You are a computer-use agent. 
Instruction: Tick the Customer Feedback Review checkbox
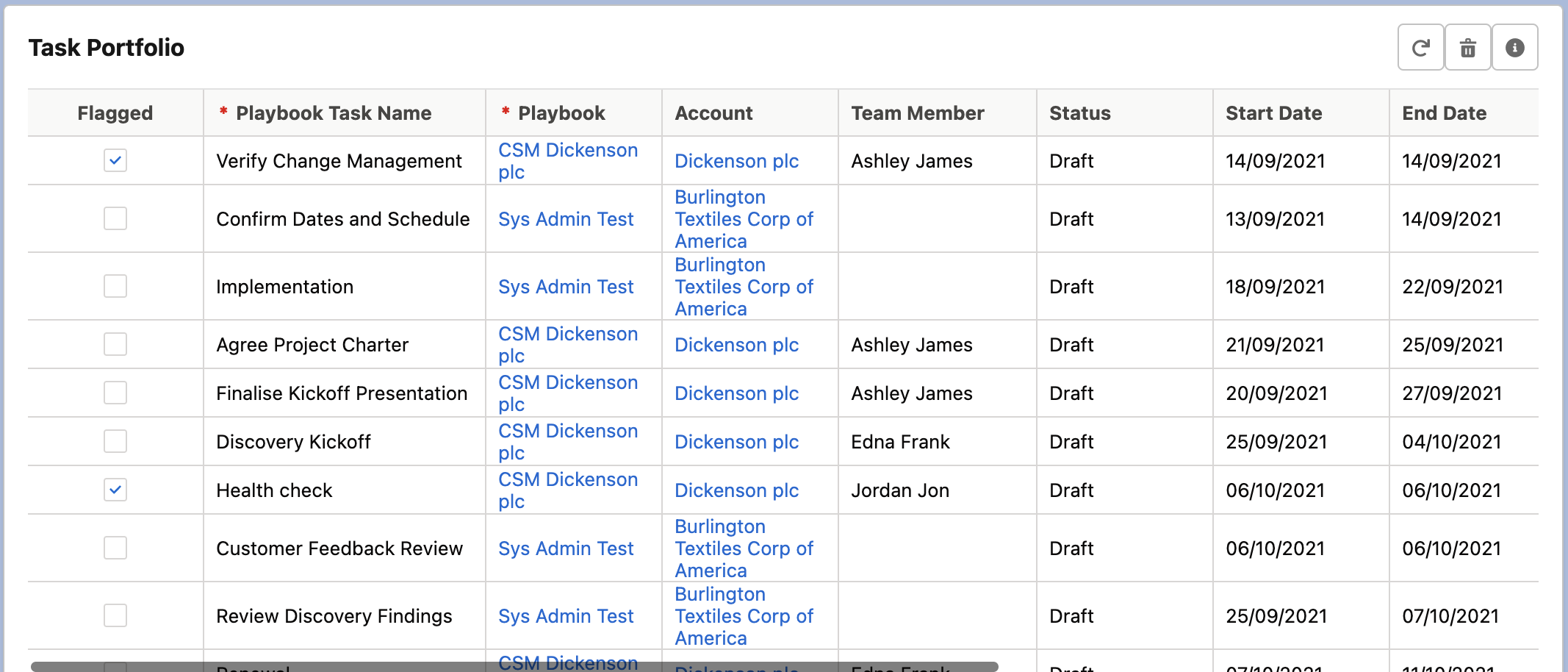pyautogui.click(x=115, y=548)
